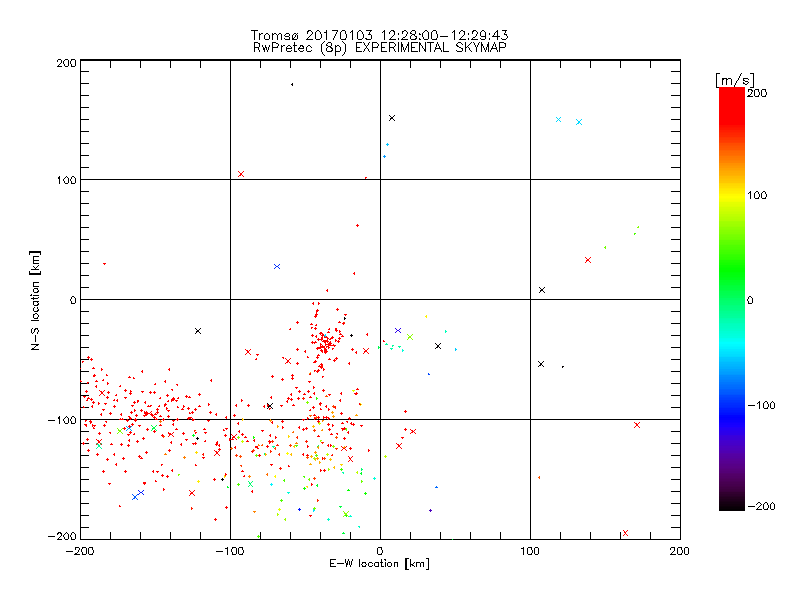Click the colorbar tick label '100'

(757, 195)
